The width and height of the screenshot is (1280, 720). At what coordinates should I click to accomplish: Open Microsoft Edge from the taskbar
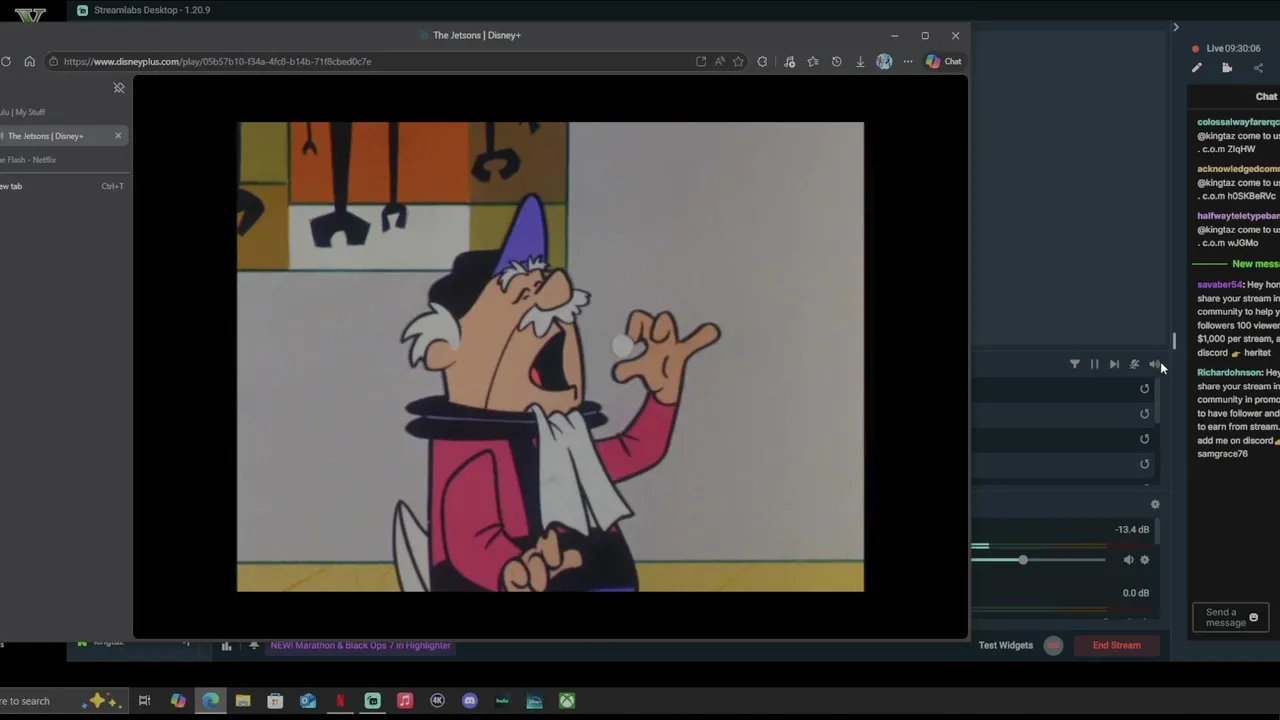[210, 701]
